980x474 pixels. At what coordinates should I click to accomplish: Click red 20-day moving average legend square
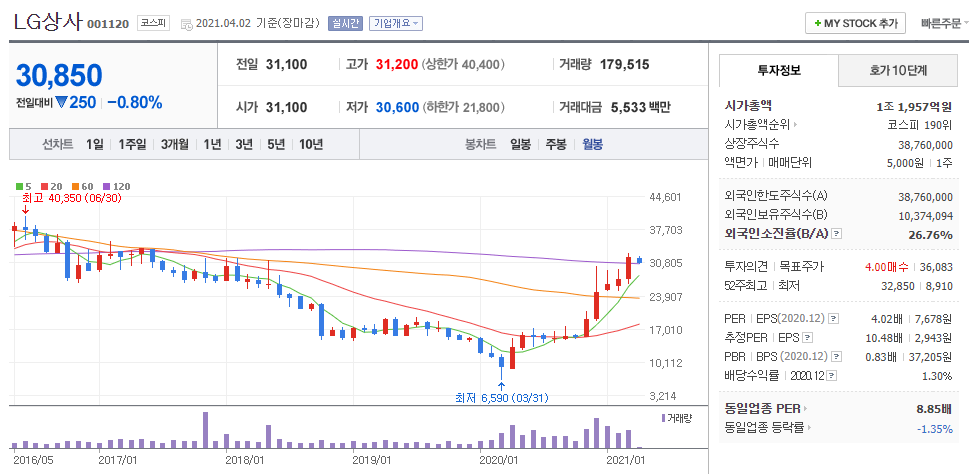point(44,186)
